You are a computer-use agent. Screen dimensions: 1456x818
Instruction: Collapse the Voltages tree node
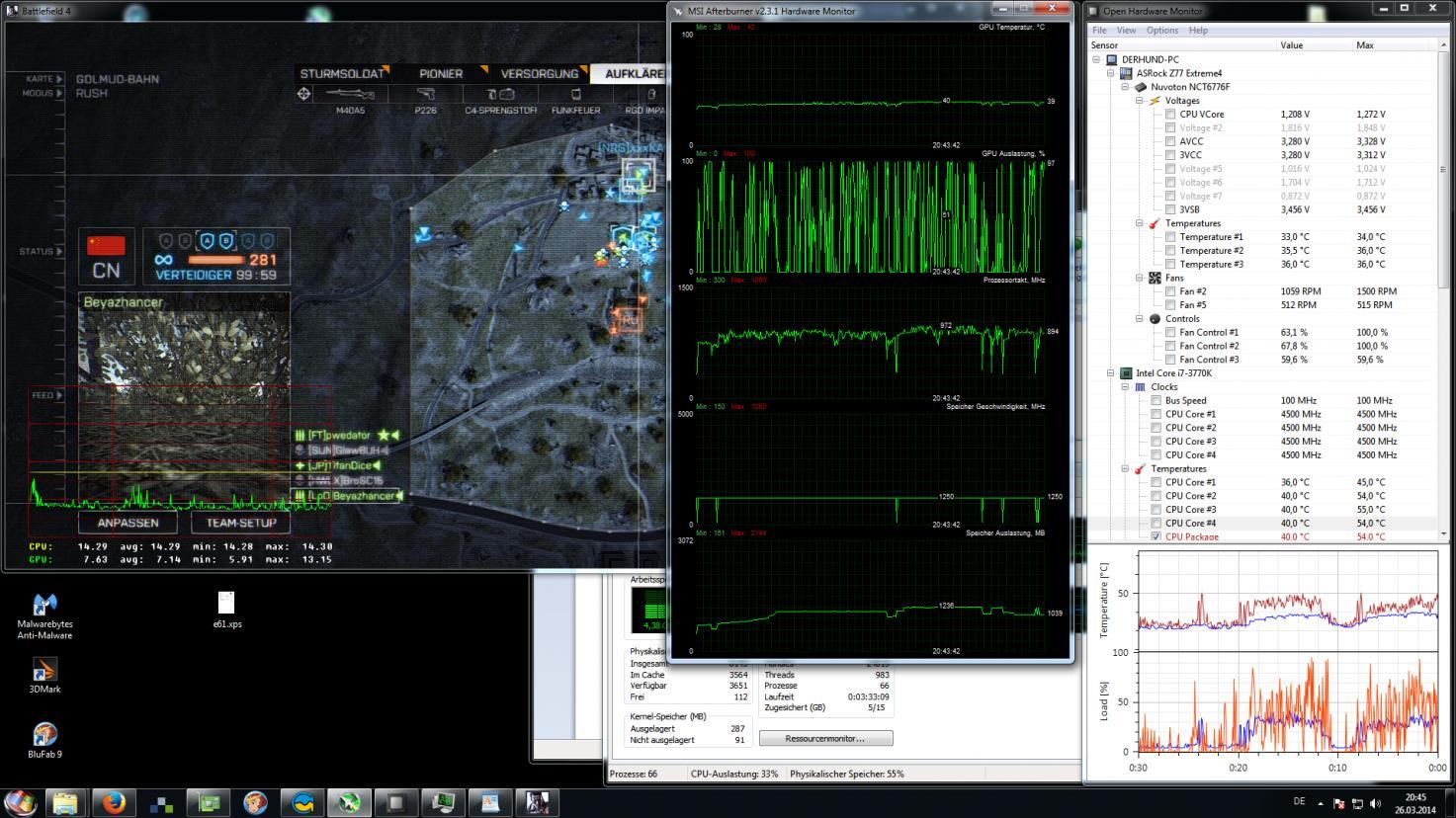[x=1139, y=101]
